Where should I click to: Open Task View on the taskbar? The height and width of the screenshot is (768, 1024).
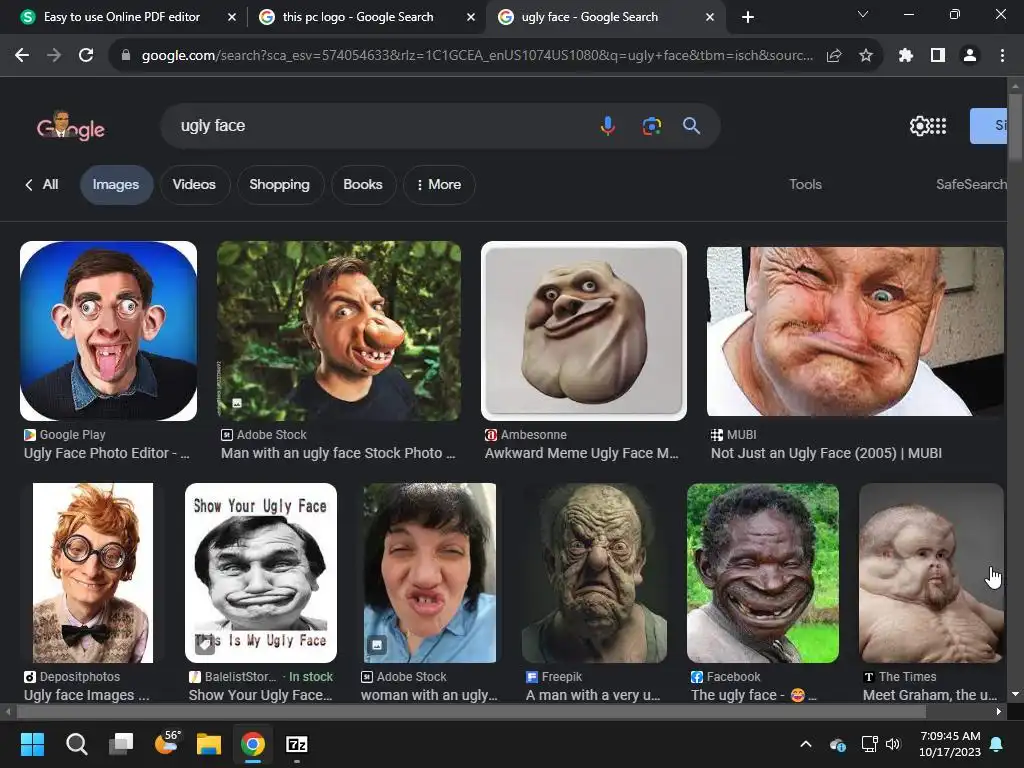click(121, 744)
